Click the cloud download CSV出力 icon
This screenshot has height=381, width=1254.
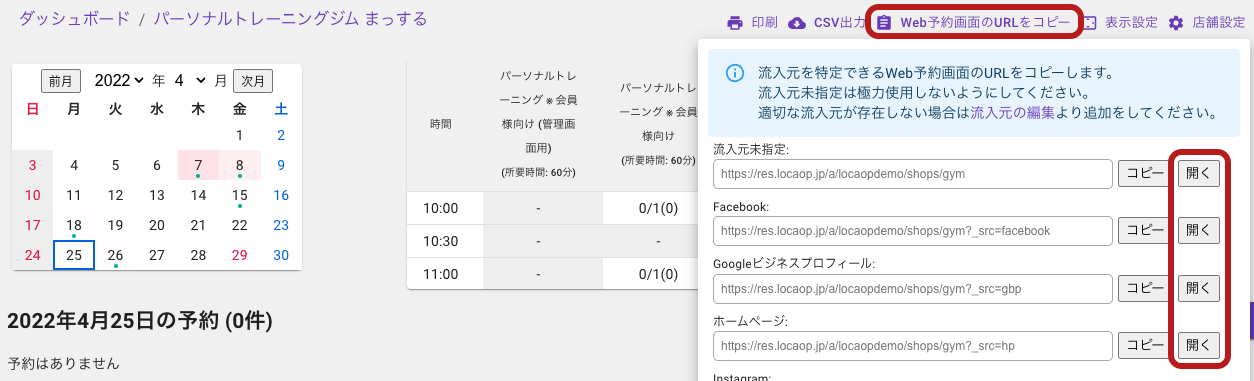tap(797, 23)
